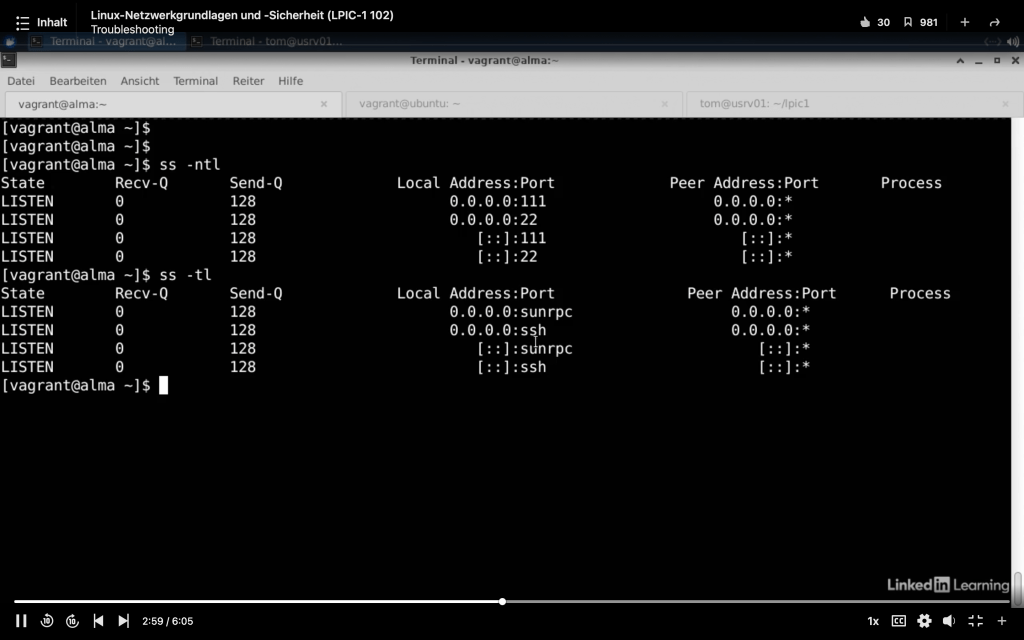Open the Reiter menu
Image resolution: width=1024 pixels, height=640 pixels.
(x=248, y=81)
